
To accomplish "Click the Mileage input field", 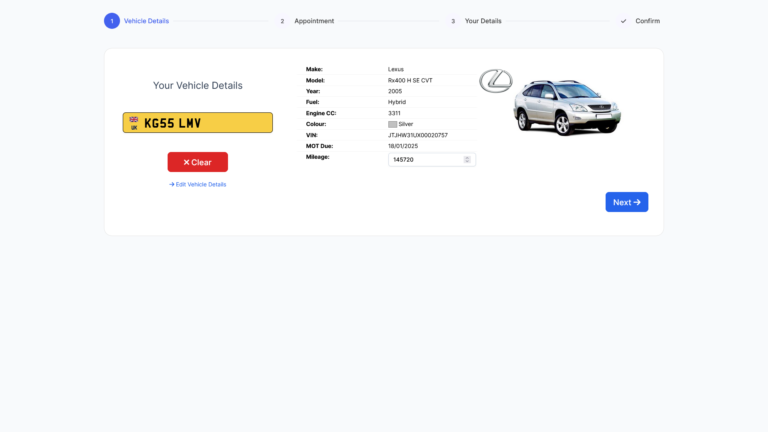I will tap(425, 160).
